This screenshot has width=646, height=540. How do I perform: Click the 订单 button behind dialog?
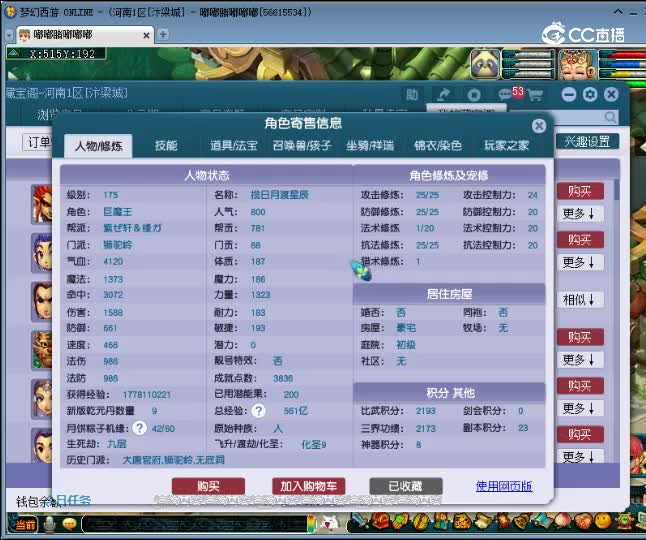[x=38, y=142]
